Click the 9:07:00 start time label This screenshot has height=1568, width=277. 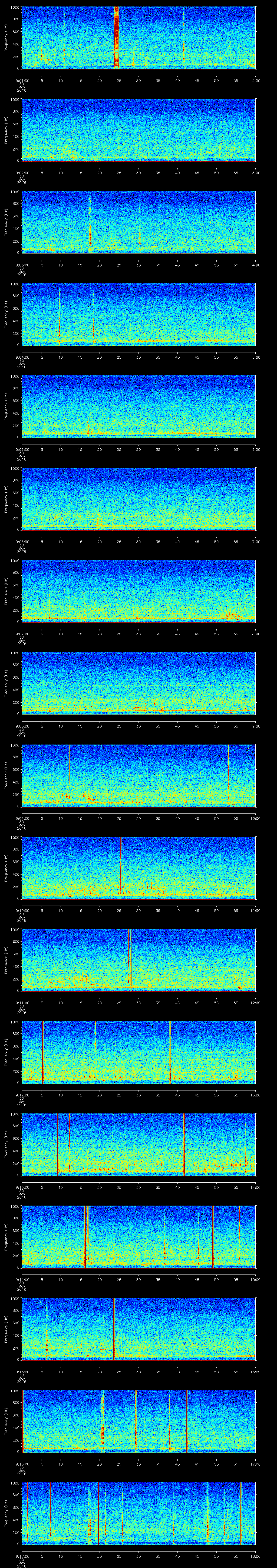tap(22, 634)
